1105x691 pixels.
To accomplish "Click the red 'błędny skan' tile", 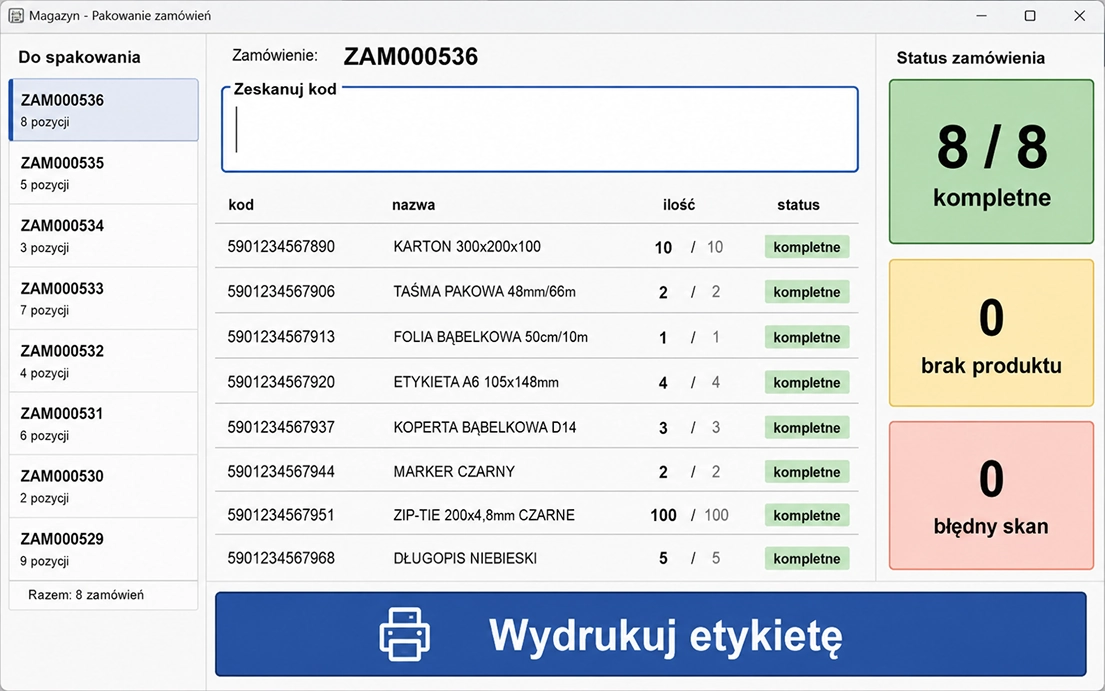I will tap(992, 495).
